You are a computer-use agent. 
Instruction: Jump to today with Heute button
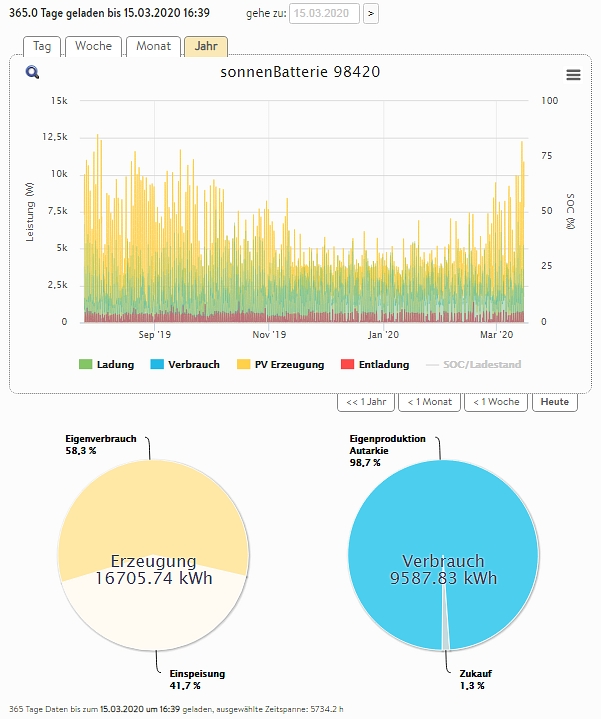click(x=555, y=402)
